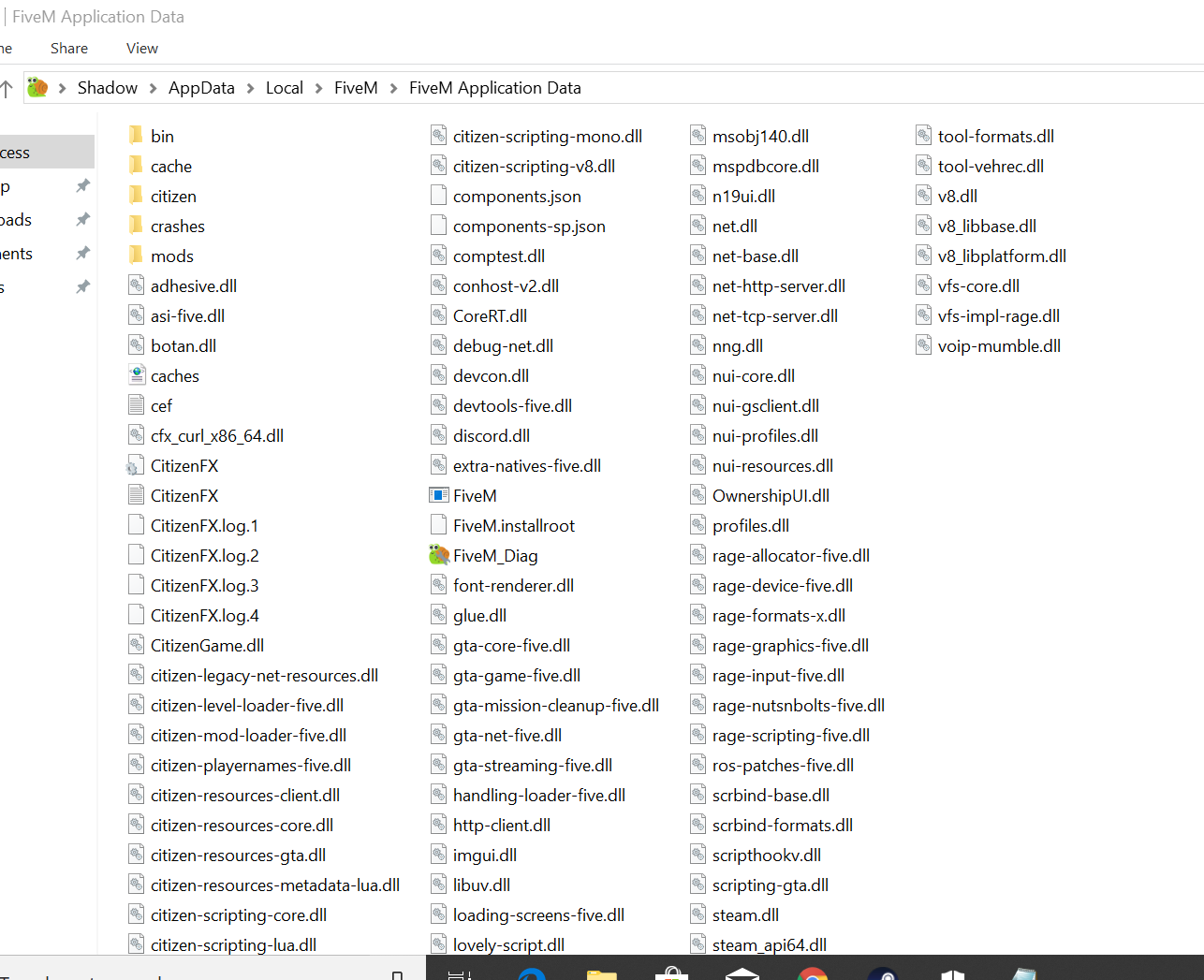The width and height of the screenshot is (1204, 980).
Task: Open the Share ribbon tab
Action: click(69, 49)
